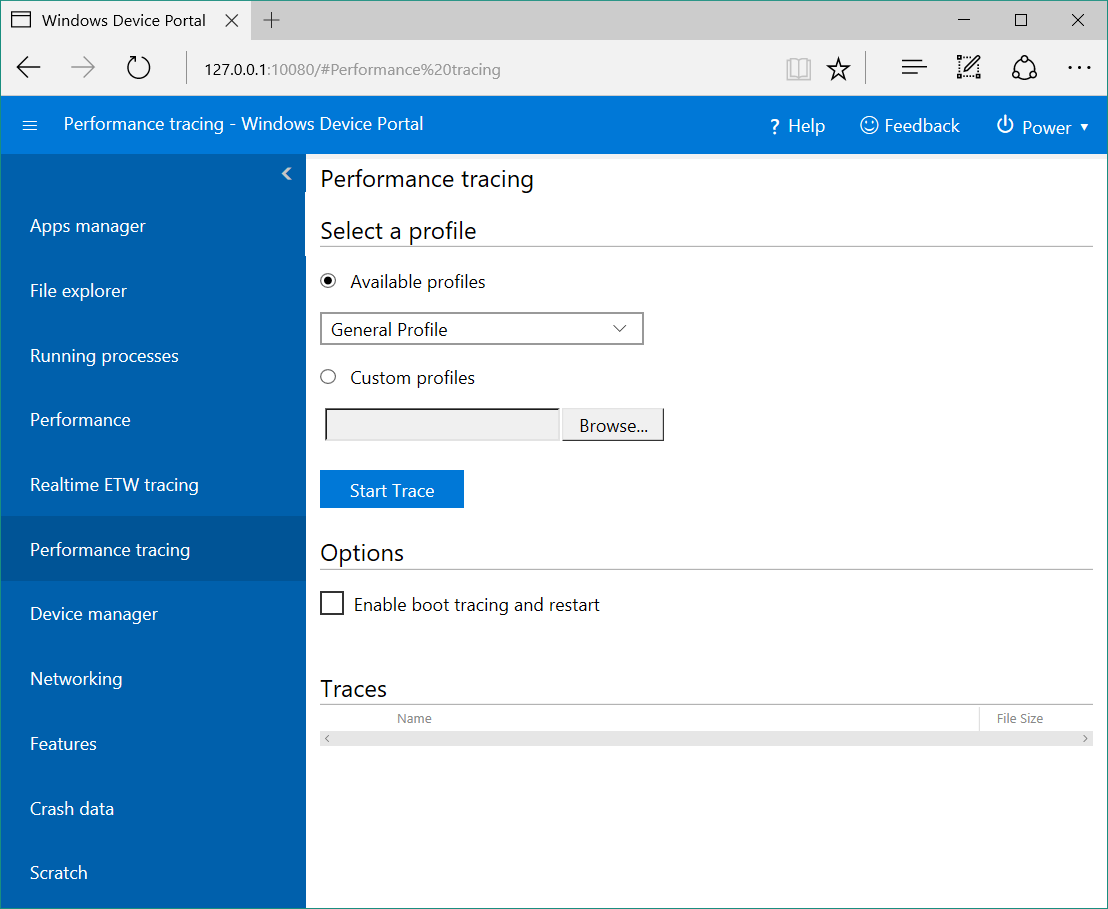
Task: Click the Browse button for custom profiles
Action: [612, 424]
